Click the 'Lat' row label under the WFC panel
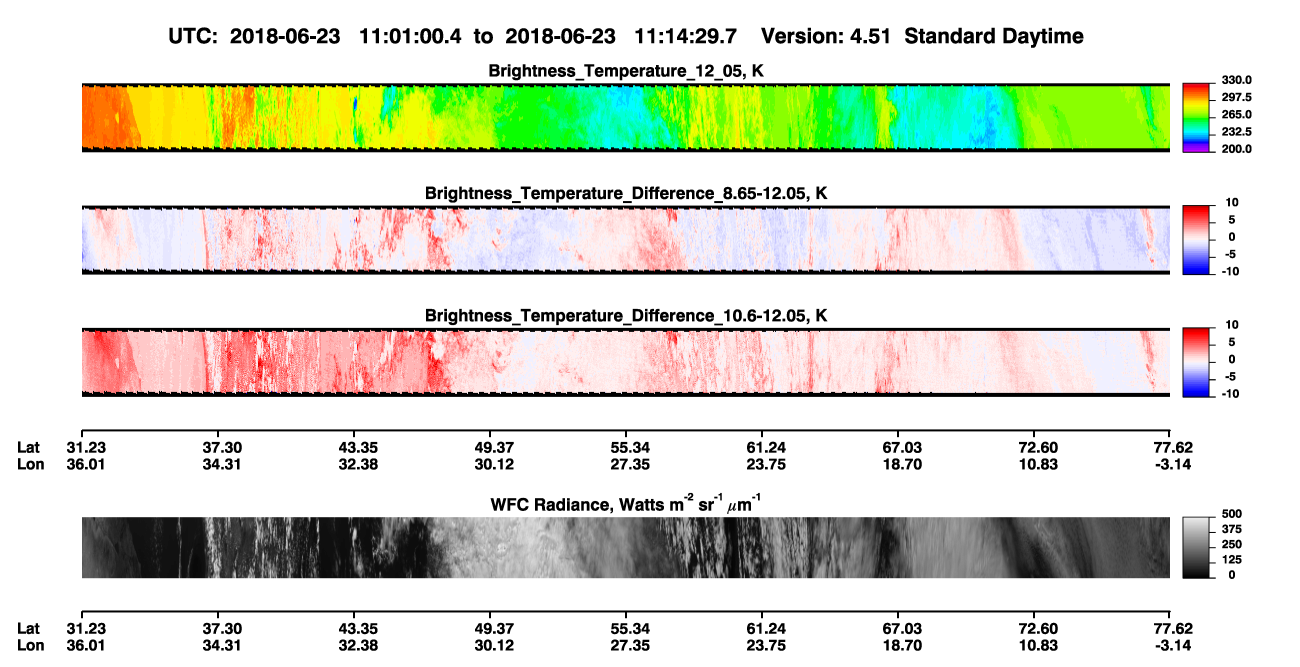This screenshot has width=1300, height=667. [27, 628]
